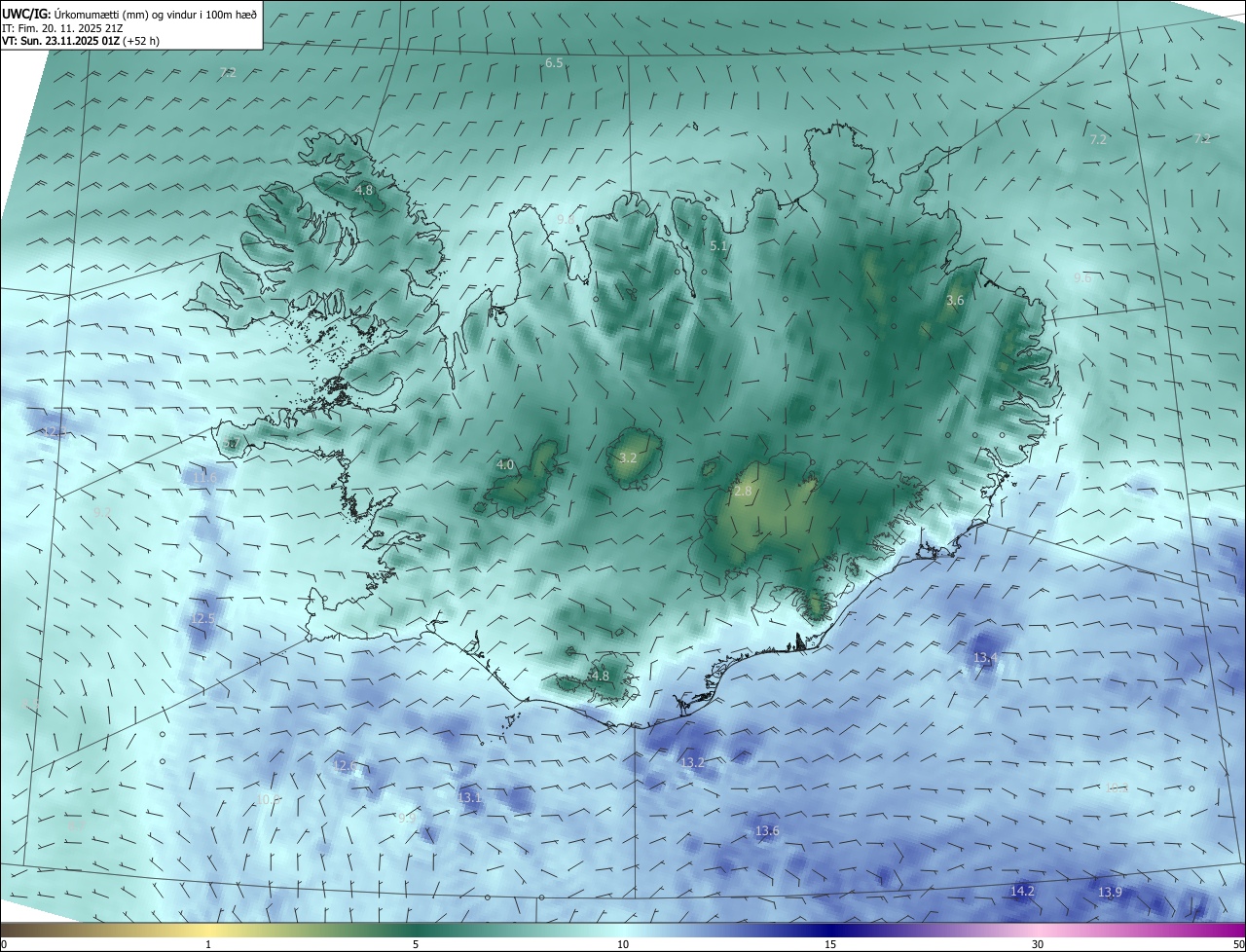
Task: Click the '13.9' value label on the map
Action: [1110, 893]
